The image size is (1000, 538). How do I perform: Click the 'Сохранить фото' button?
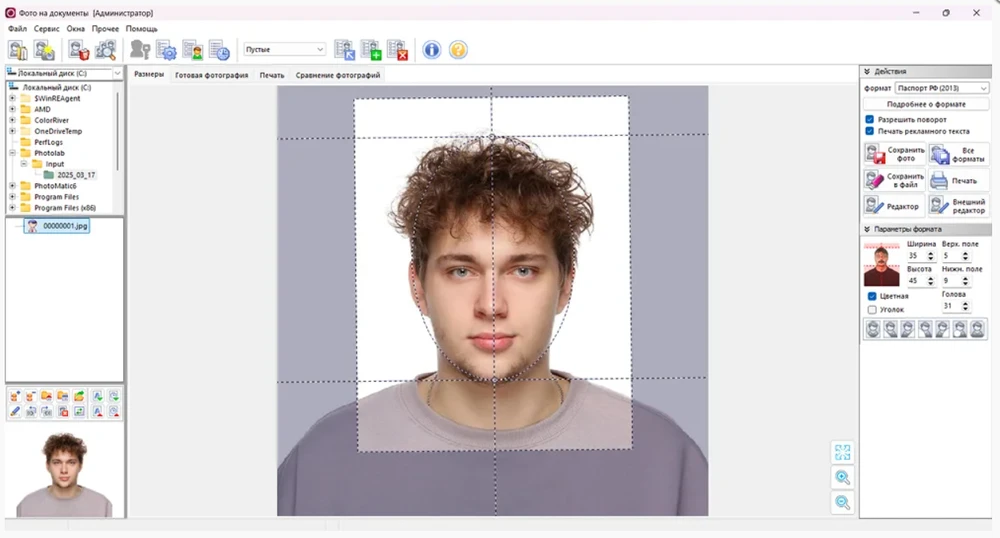[x=894, y=154]
